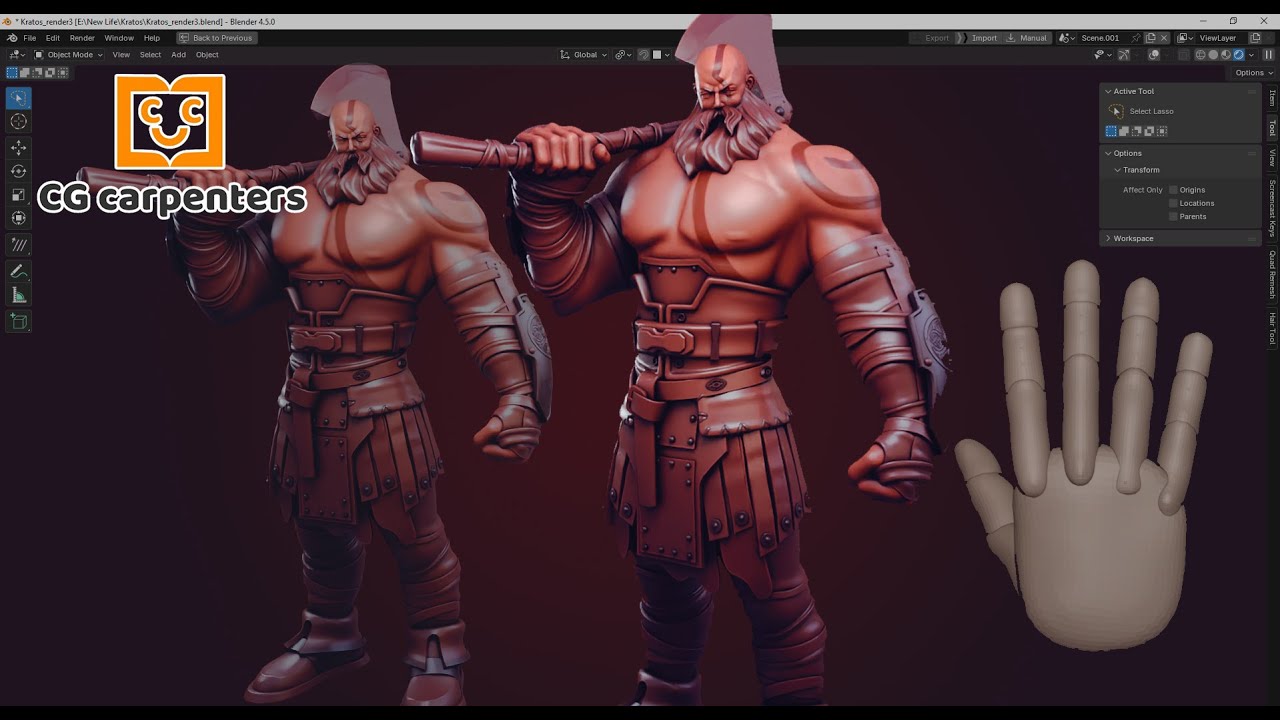Open the File menu

click(30, 38)
